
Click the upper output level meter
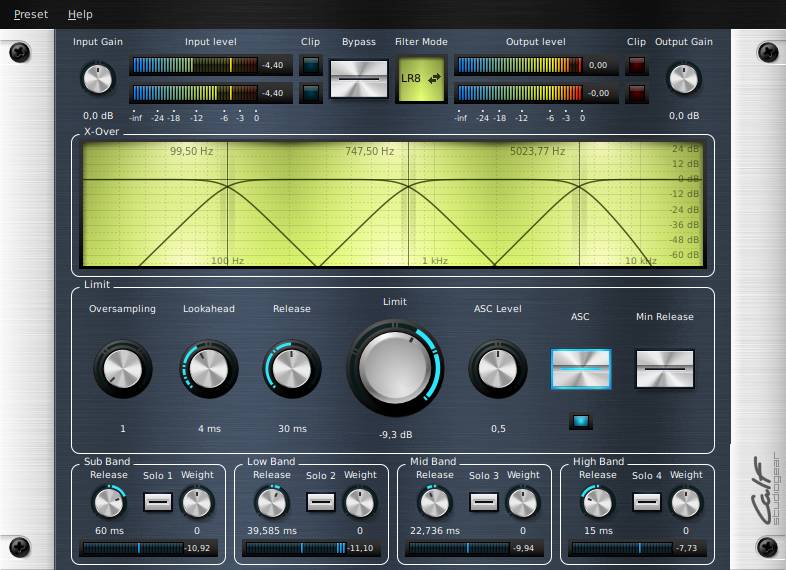pos(536,65)
